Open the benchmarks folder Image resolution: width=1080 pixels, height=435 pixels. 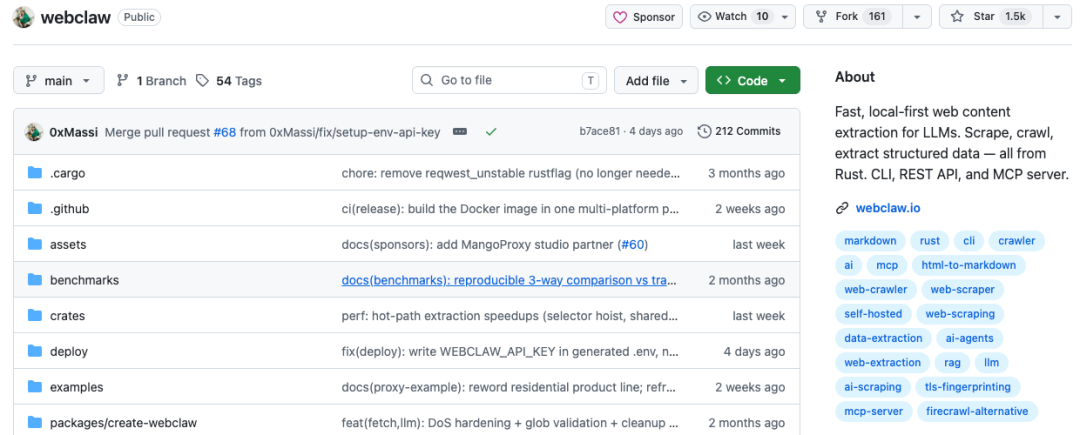pos(85,280)
